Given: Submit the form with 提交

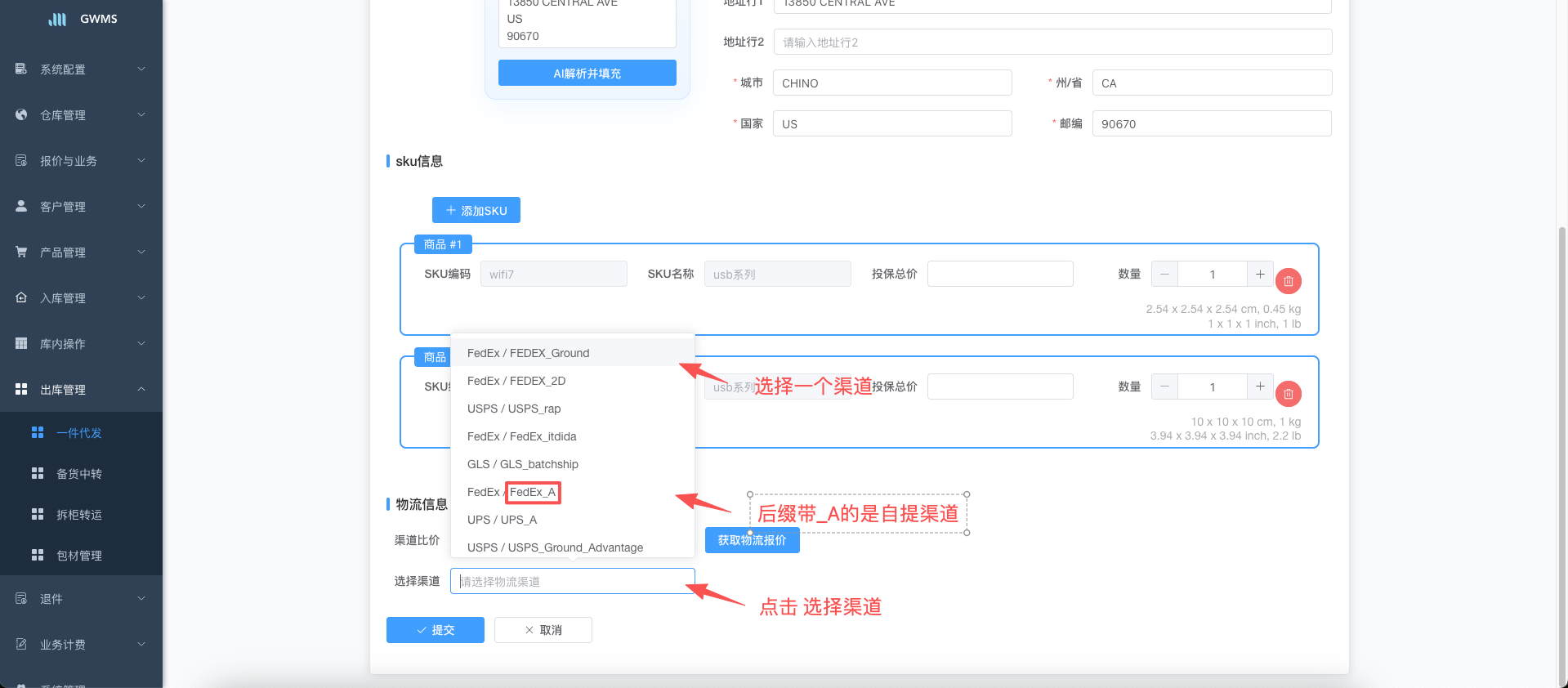Looking at the screenshot, I should tap(436, 630).
